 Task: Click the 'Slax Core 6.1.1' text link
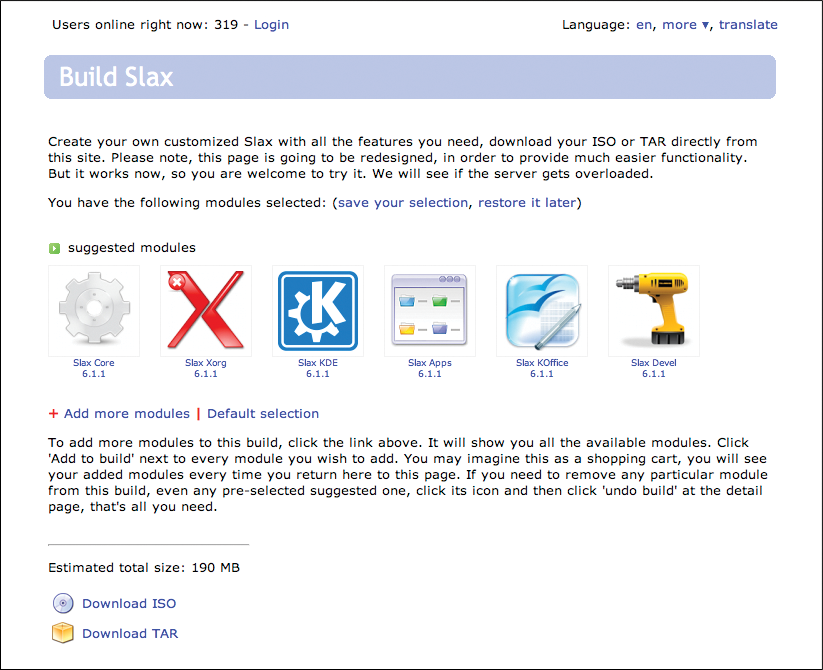click(94, 368)
